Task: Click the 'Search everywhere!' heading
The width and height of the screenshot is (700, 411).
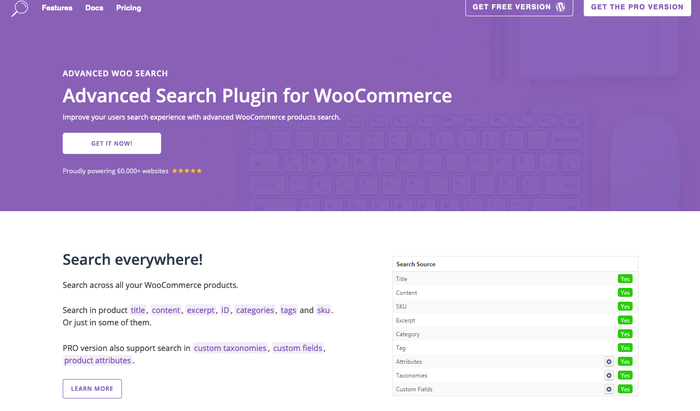Action: tap(133, 260)
